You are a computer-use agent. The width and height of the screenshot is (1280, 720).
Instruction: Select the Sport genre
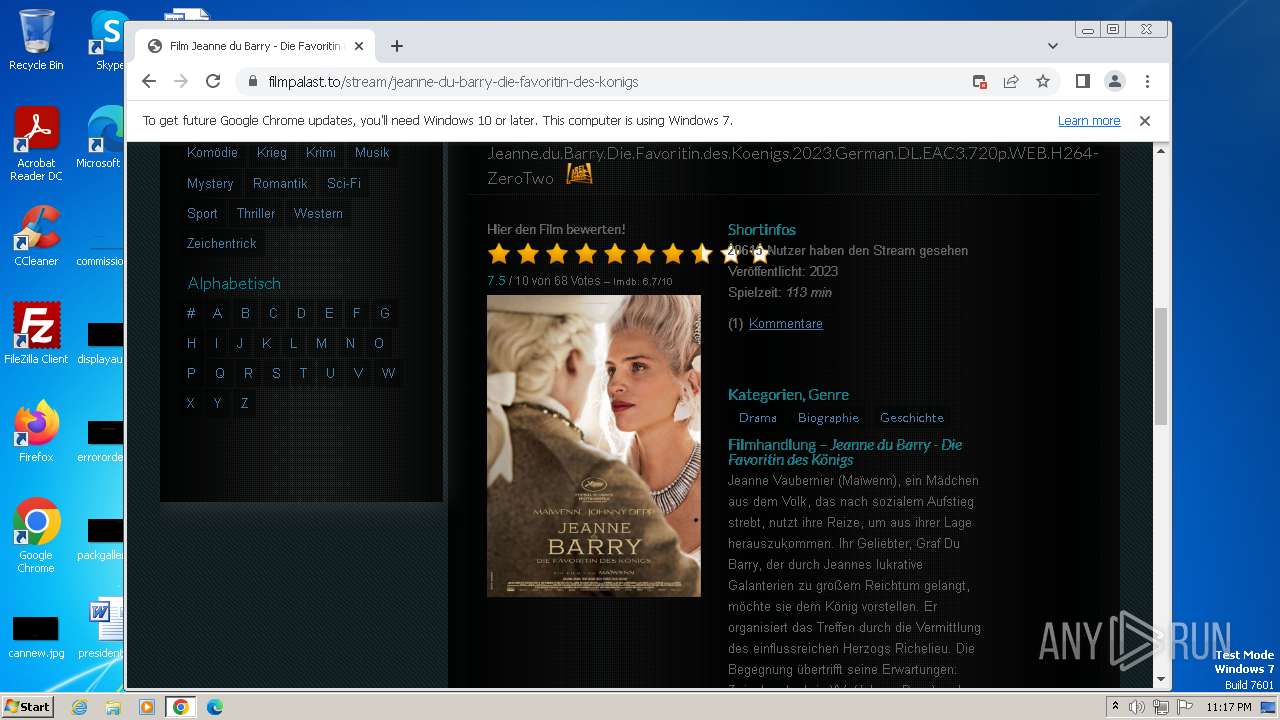click(202, 213)
